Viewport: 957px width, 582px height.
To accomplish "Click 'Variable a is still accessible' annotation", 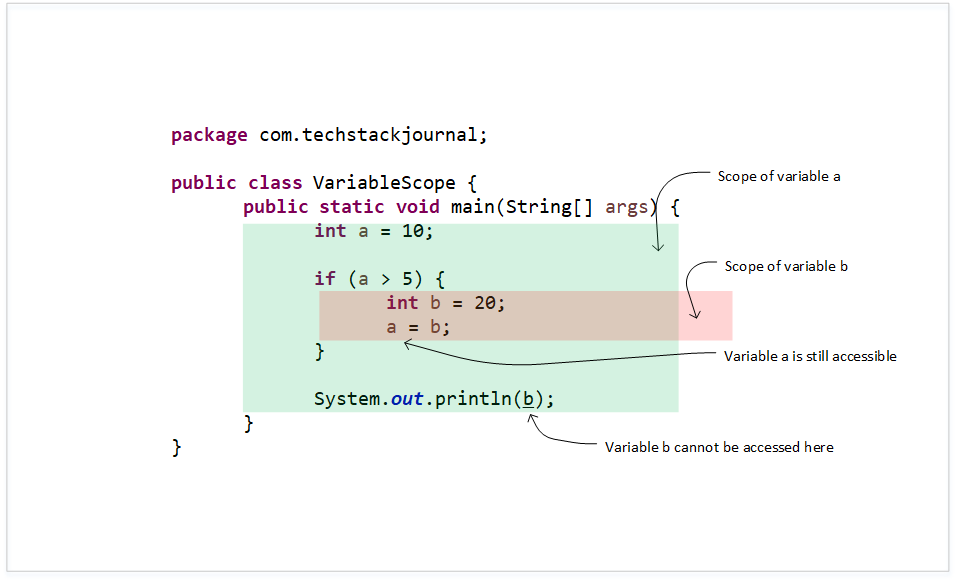I will (810, 356).
